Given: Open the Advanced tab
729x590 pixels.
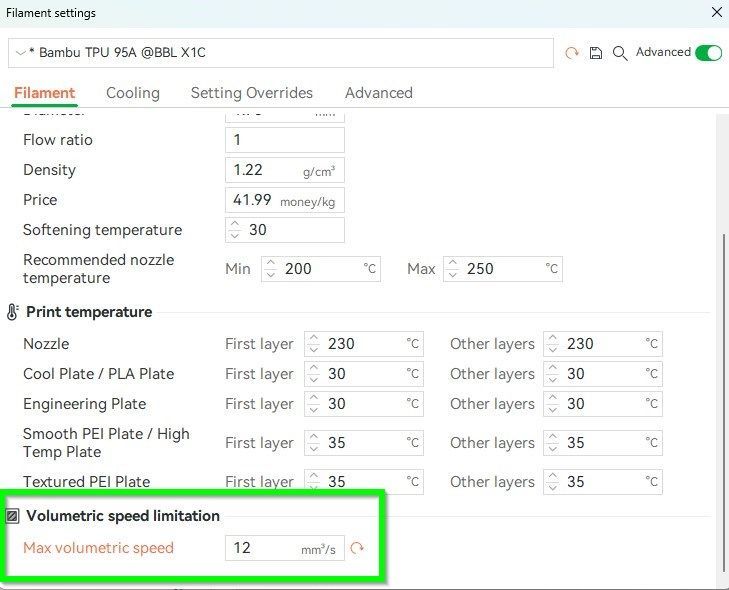Looking at the screenshot, I should click(x=378, y=93).
